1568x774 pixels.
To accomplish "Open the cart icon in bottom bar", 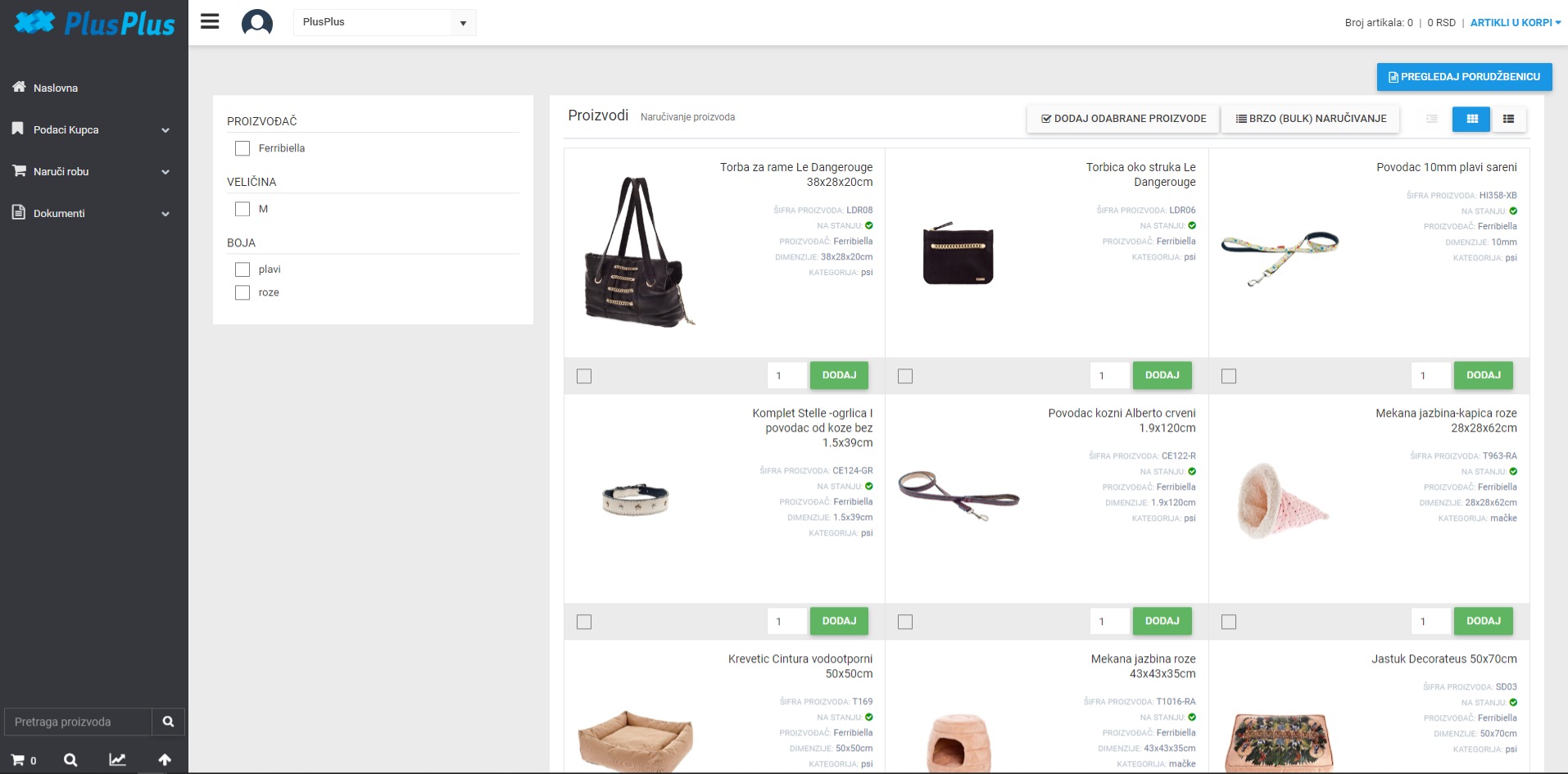I will (x=23, y=760).
